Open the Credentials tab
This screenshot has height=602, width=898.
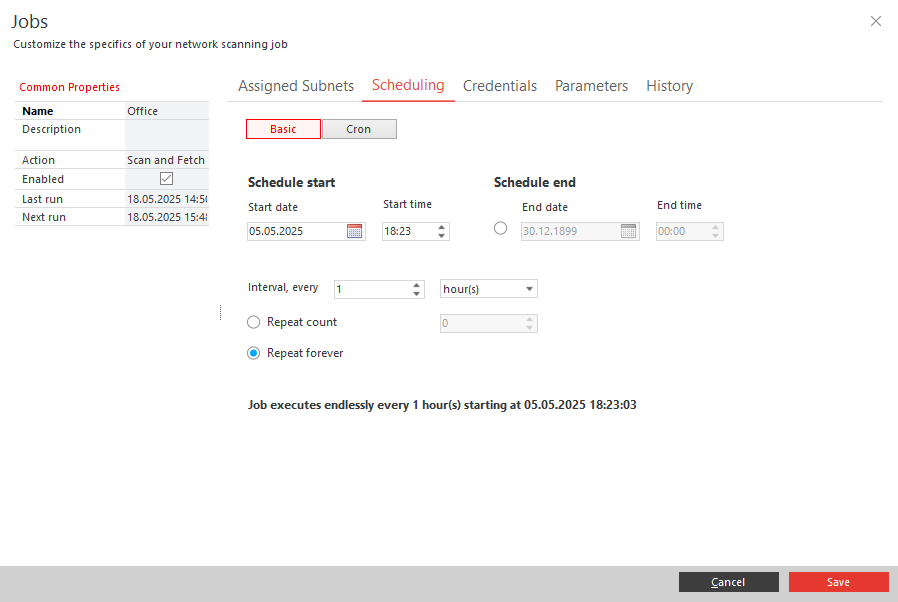click(500, 86)
